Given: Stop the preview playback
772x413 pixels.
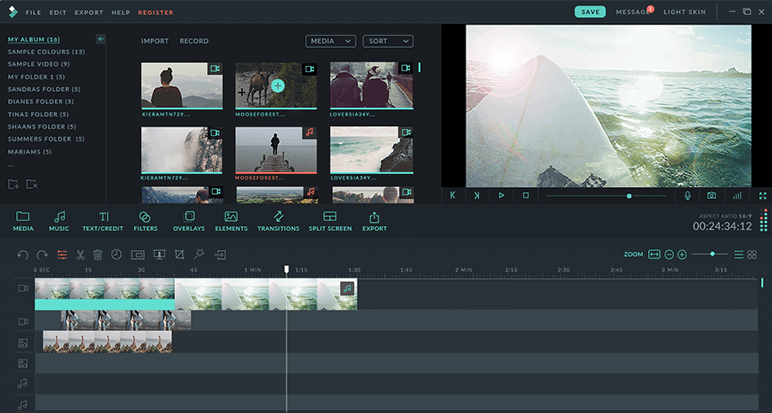Looking at the screenshot, I should 526,195.
